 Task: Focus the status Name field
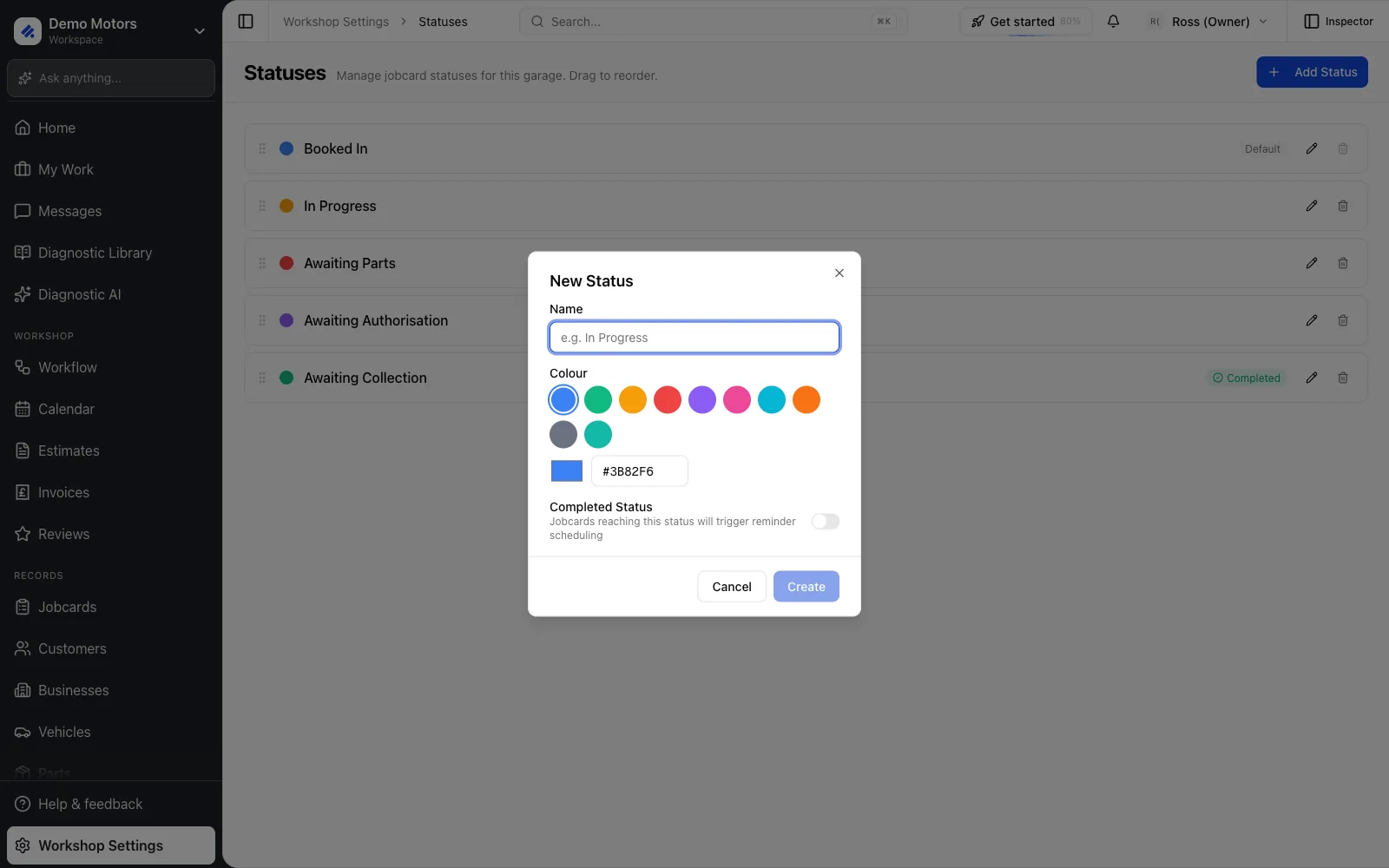pos(694,338)
